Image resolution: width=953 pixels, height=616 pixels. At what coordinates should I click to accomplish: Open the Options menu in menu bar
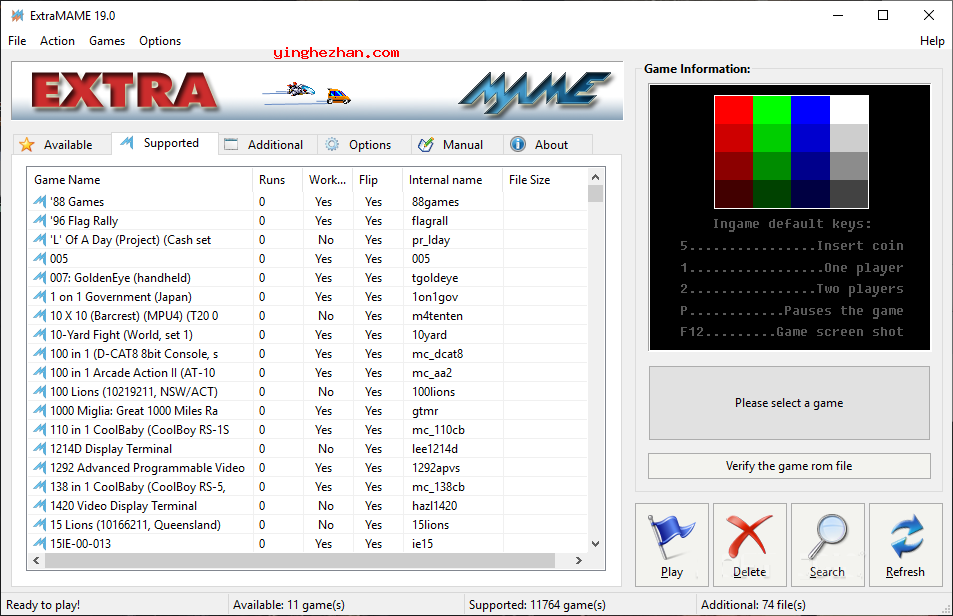(160, 41)
